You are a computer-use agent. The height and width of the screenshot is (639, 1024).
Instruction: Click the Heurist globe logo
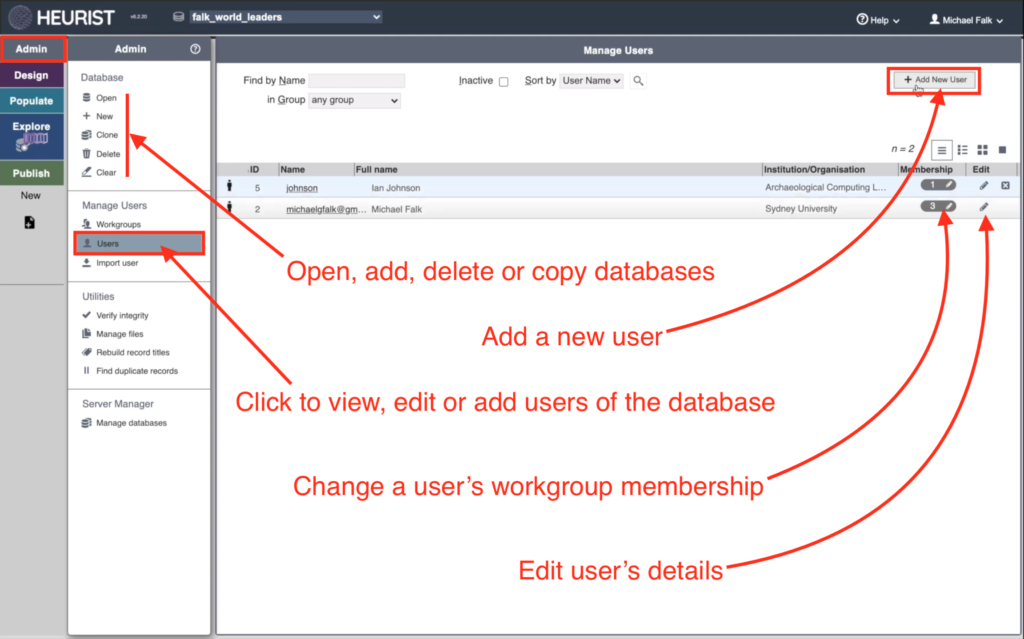[x=20, y=17]
